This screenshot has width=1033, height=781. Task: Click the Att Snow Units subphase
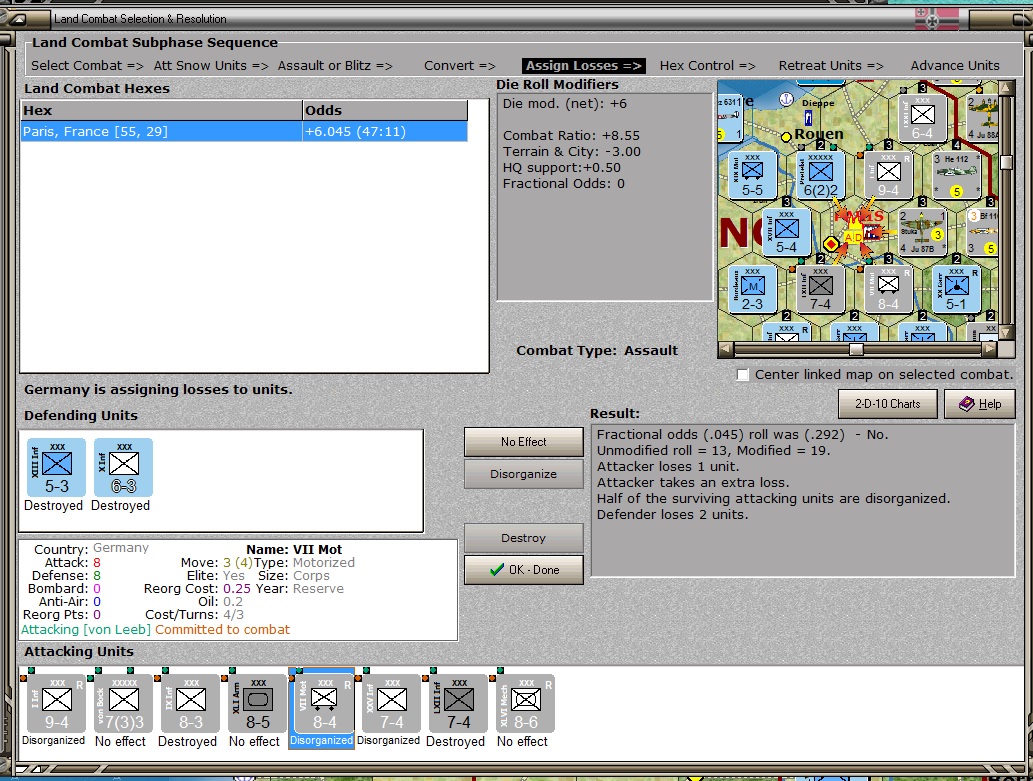211,66
